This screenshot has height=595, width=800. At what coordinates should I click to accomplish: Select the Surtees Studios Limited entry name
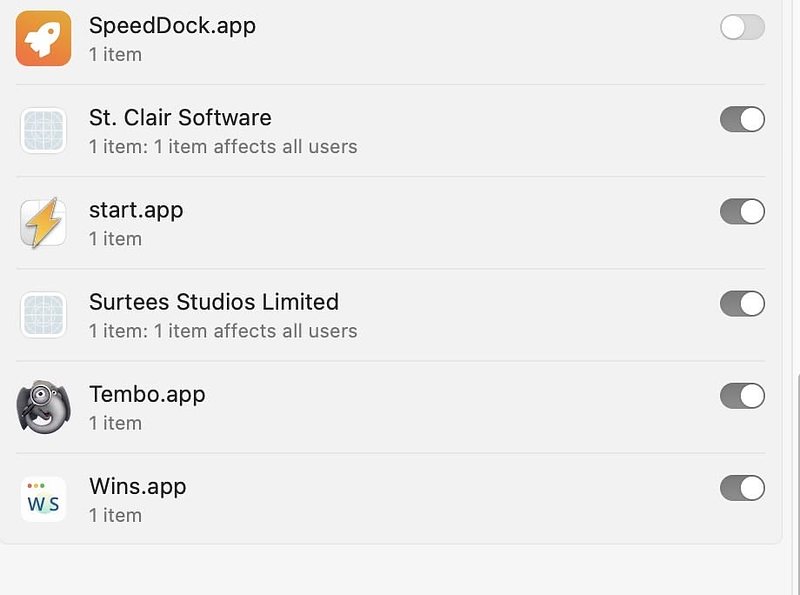214,302
